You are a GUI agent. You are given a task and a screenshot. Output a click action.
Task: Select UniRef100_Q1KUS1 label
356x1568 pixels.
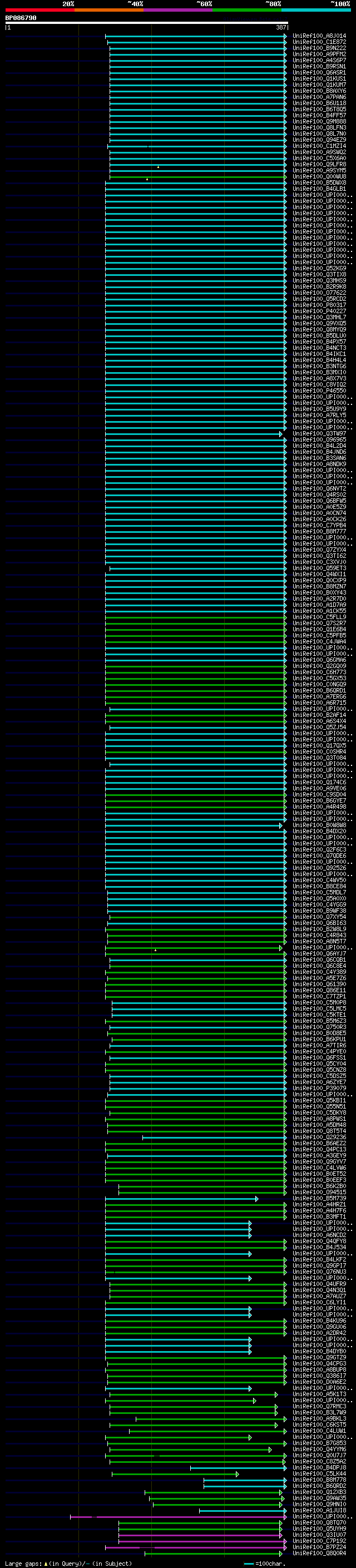[319, 78]
